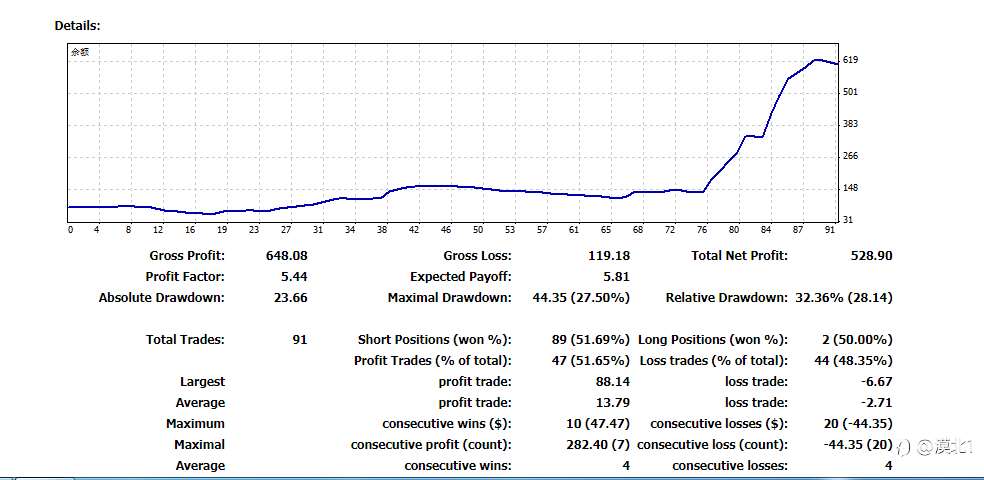
Task: Click the 5.81 expected payoff value
Action: tap(616, 277)
